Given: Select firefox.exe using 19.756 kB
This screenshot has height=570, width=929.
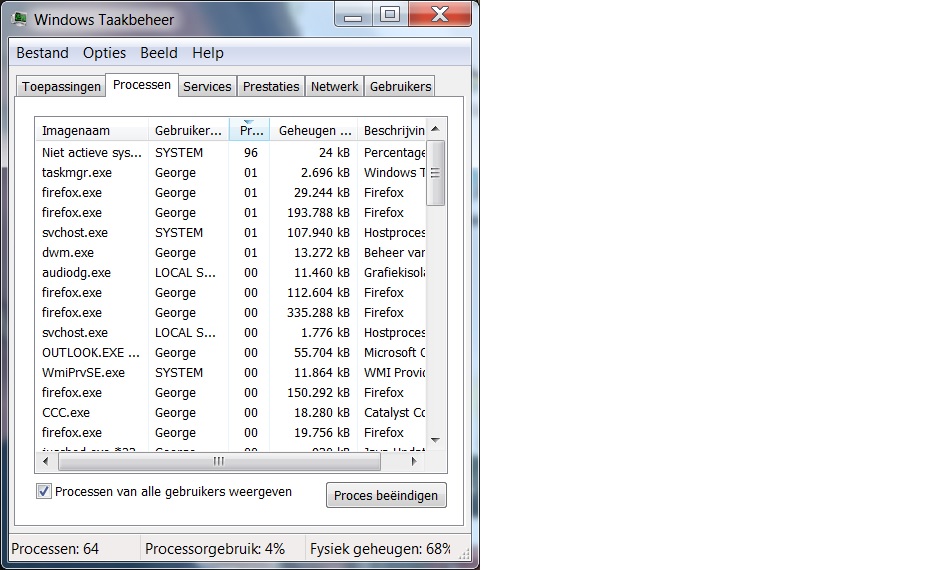Looking at the screenshot, I should (231, 433).
